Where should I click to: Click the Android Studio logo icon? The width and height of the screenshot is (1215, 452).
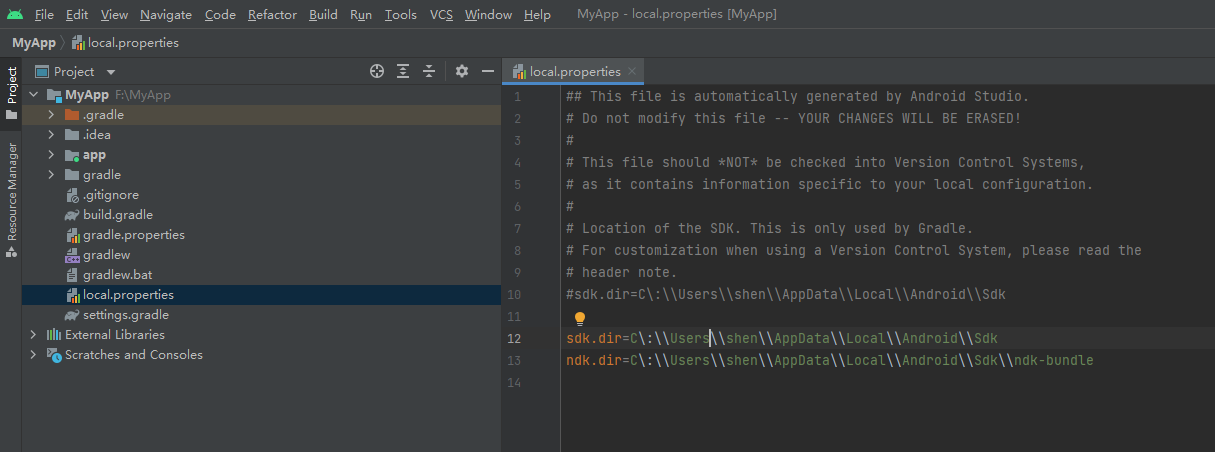click(x=14, y=14)
